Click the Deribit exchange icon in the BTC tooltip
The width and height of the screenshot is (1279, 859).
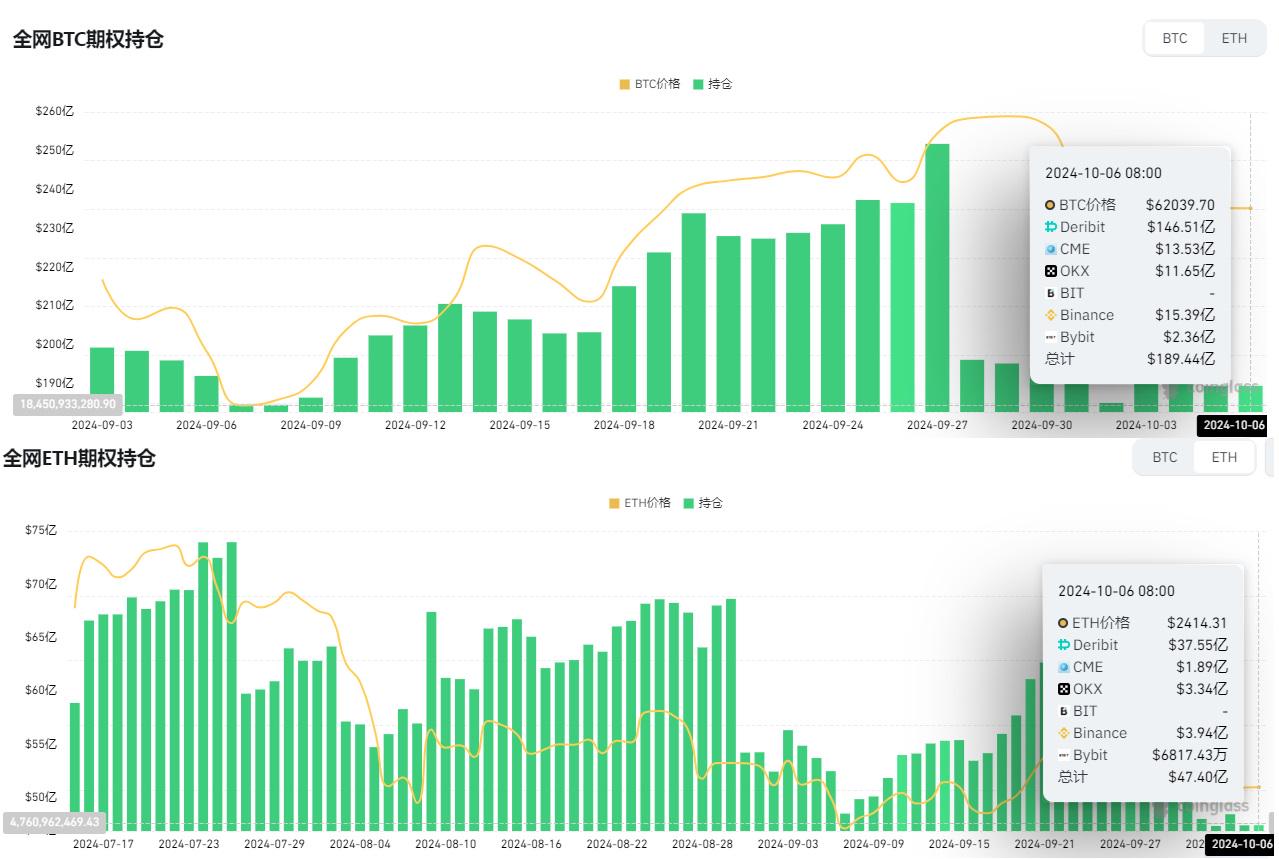1050,227
